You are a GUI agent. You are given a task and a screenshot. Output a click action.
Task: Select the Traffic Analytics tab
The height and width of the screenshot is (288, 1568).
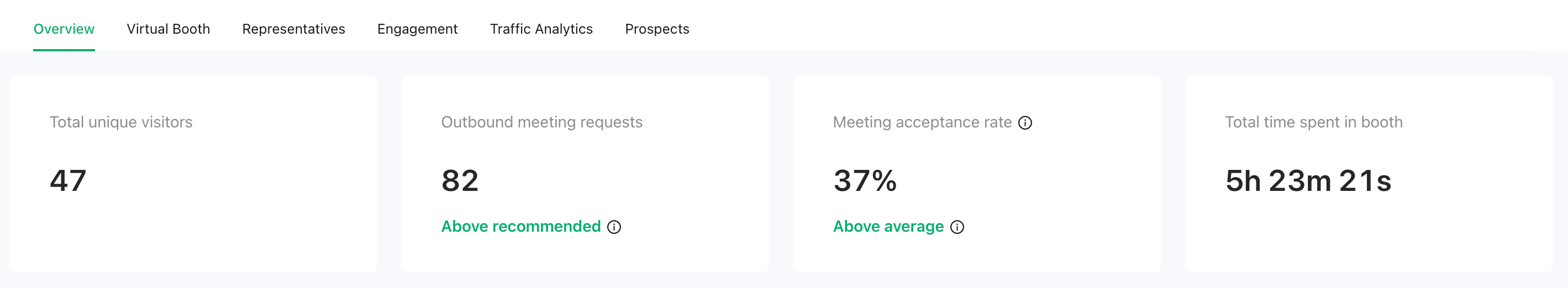coord(541,29)
